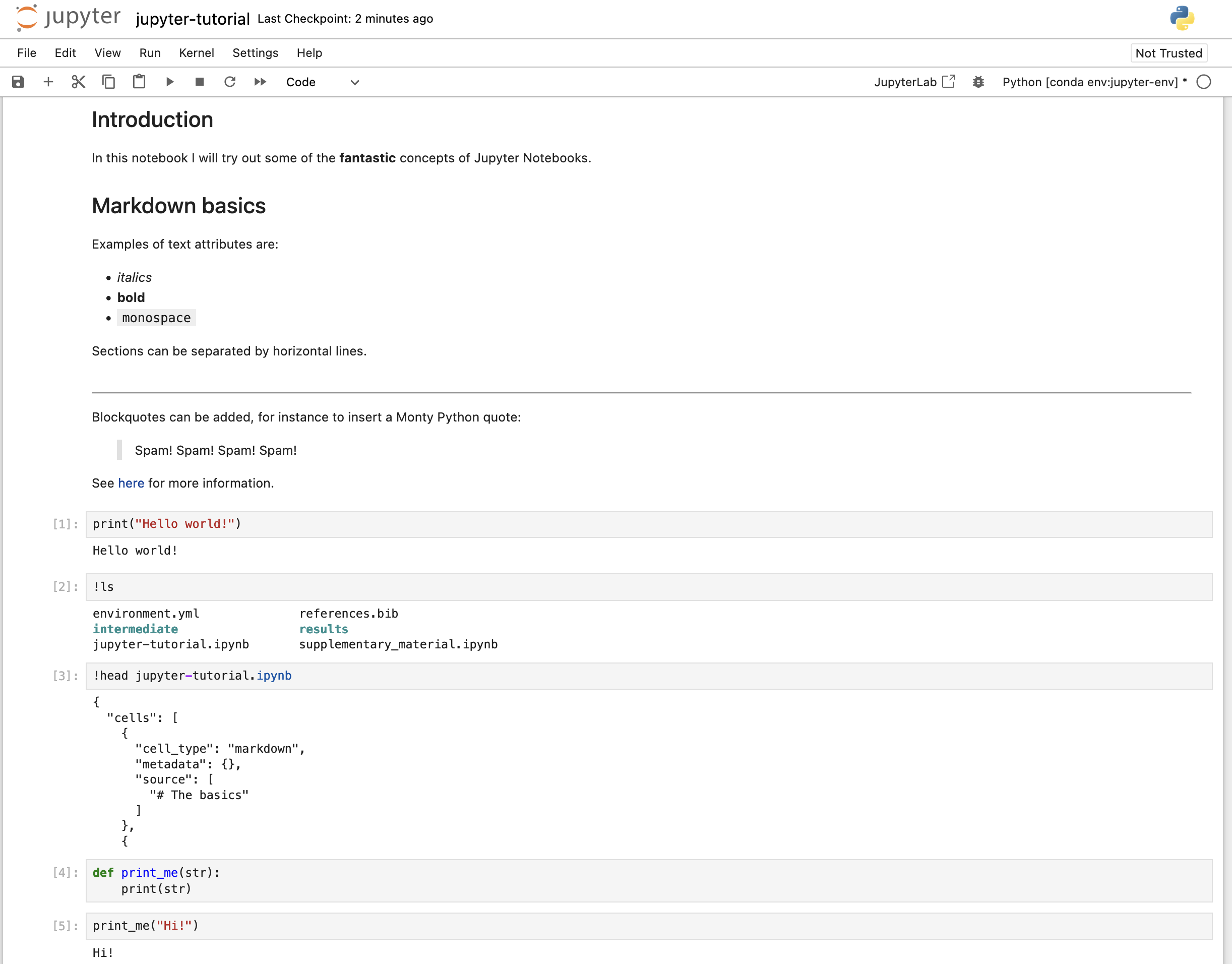Select Python conda env kernel name
The height and width of the screenshot is (964, 1232).
(x=1089, y=82)
